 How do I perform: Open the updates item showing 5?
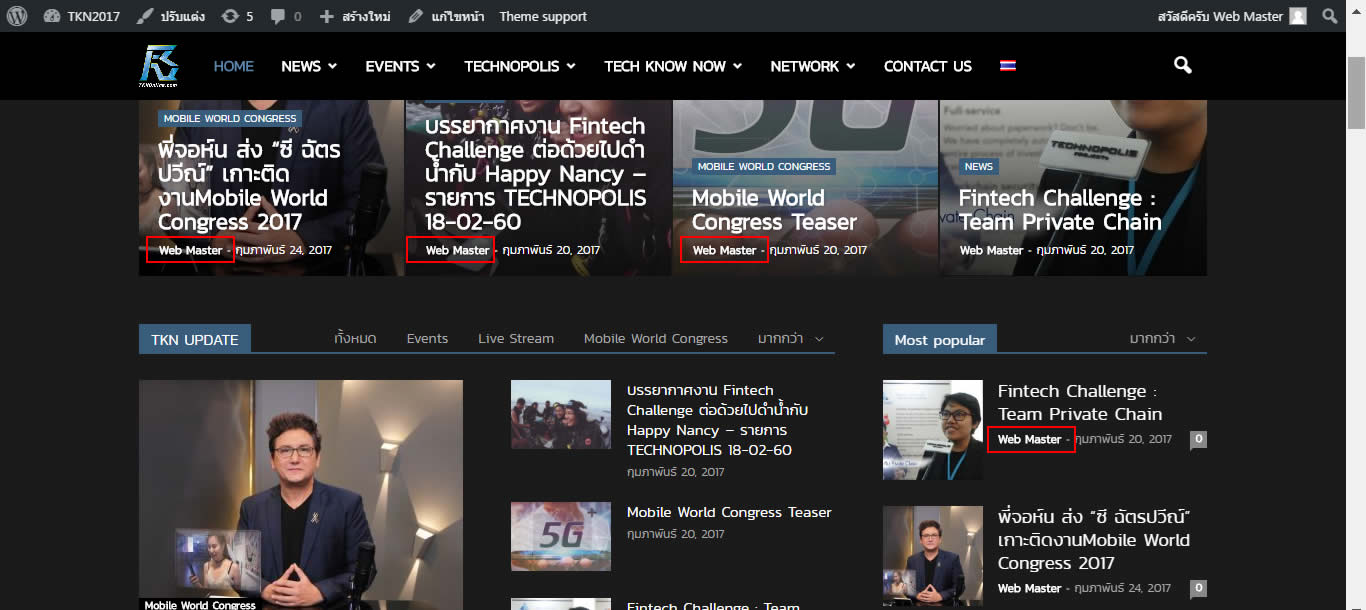coord(237,16)
